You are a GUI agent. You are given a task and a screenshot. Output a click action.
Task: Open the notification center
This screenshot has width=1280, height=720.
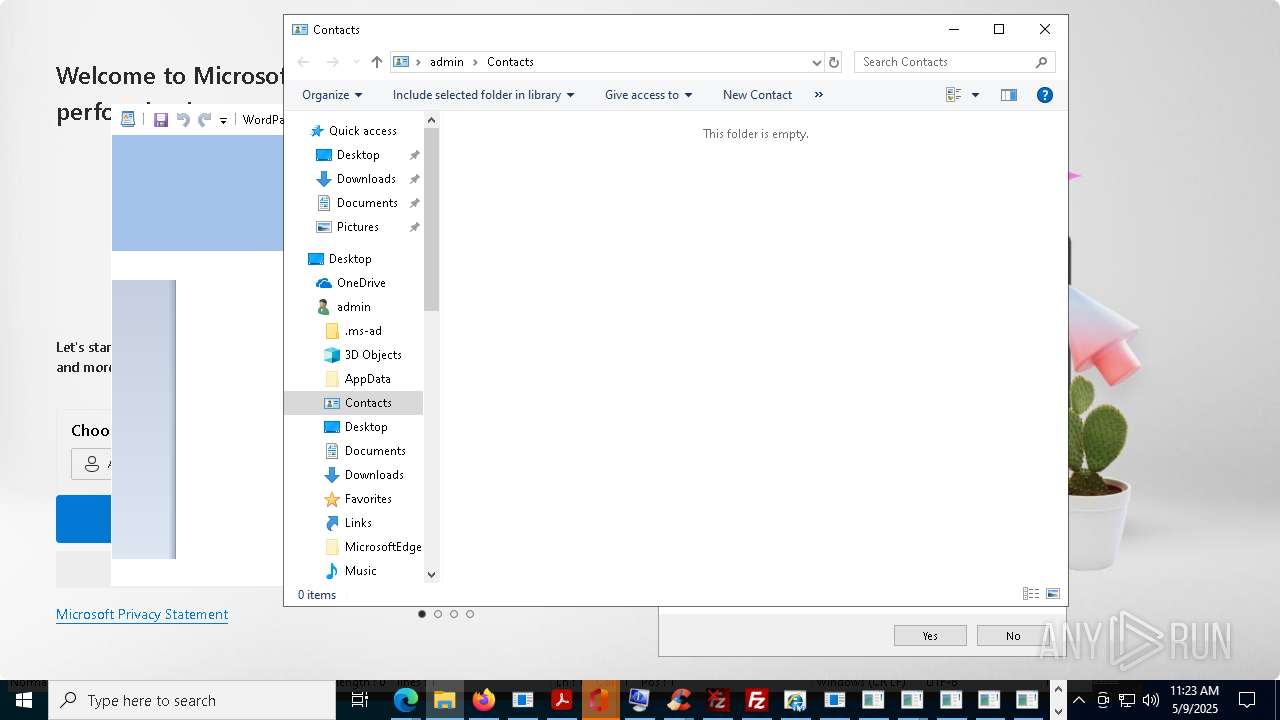pos(1247,700)
